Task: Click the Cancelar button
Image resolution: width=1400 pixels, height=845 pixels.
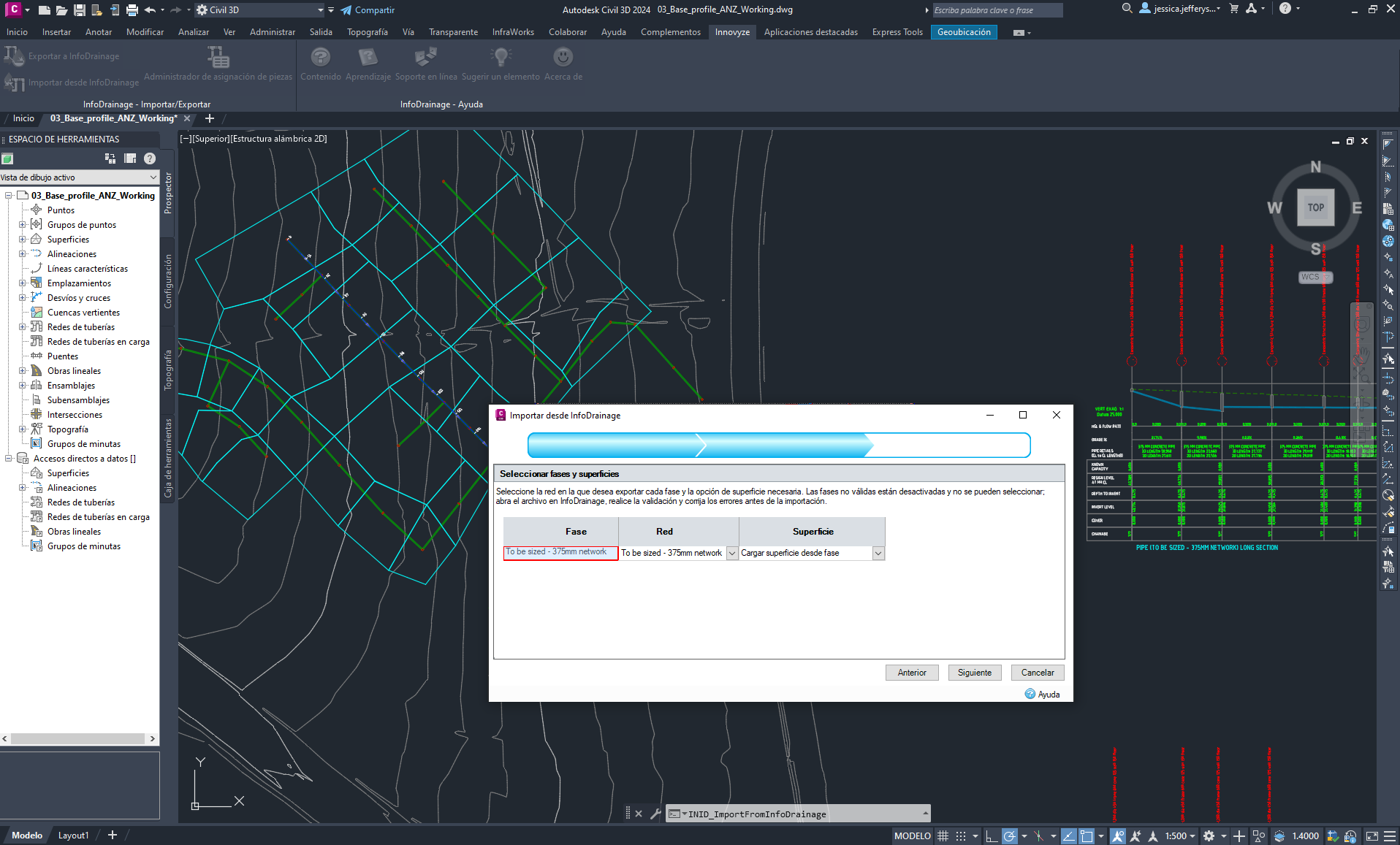Action: click(1037, 673)
